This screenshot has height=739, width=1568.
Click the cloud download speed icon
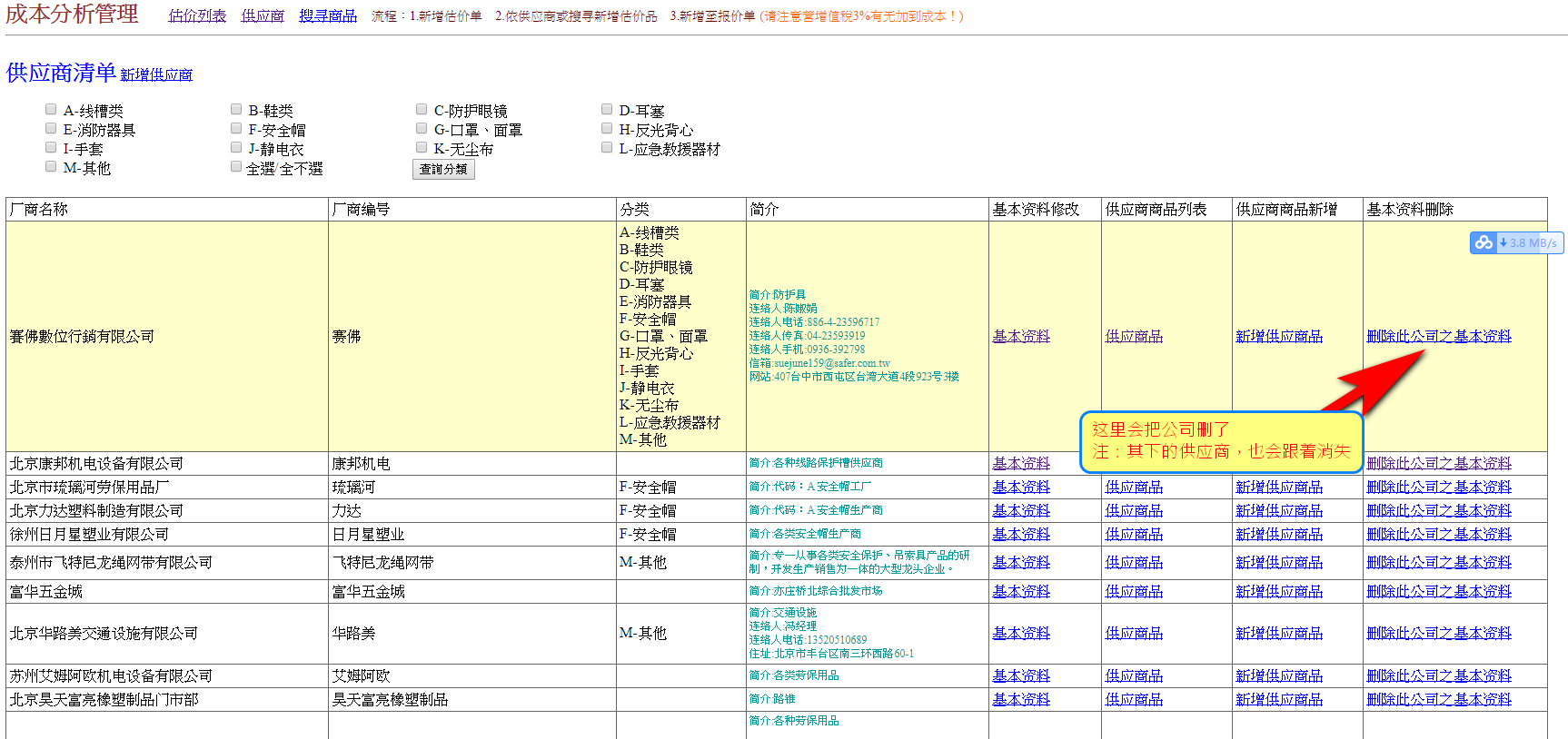(1483, 242)
